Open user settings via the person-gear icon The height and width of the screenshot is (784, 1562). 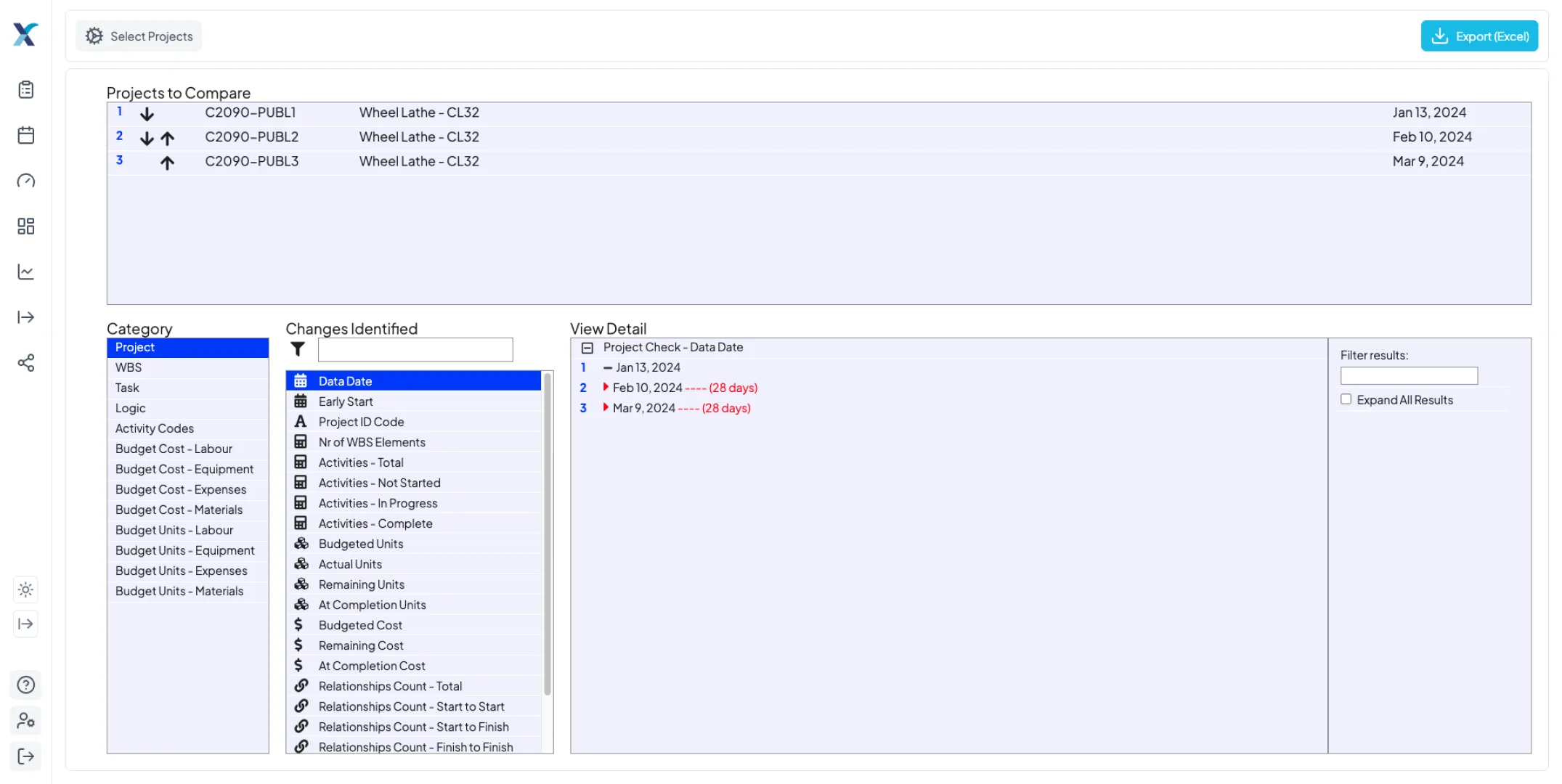coord(25,720)
